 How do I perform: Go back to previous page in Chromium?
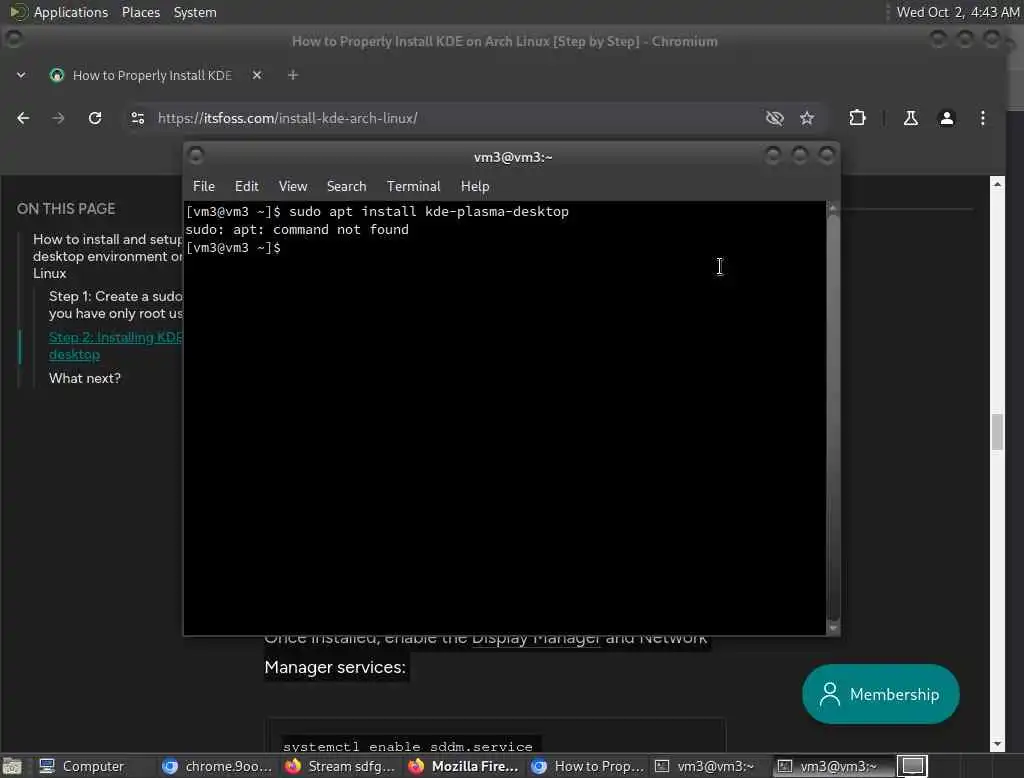click(23, 118)
